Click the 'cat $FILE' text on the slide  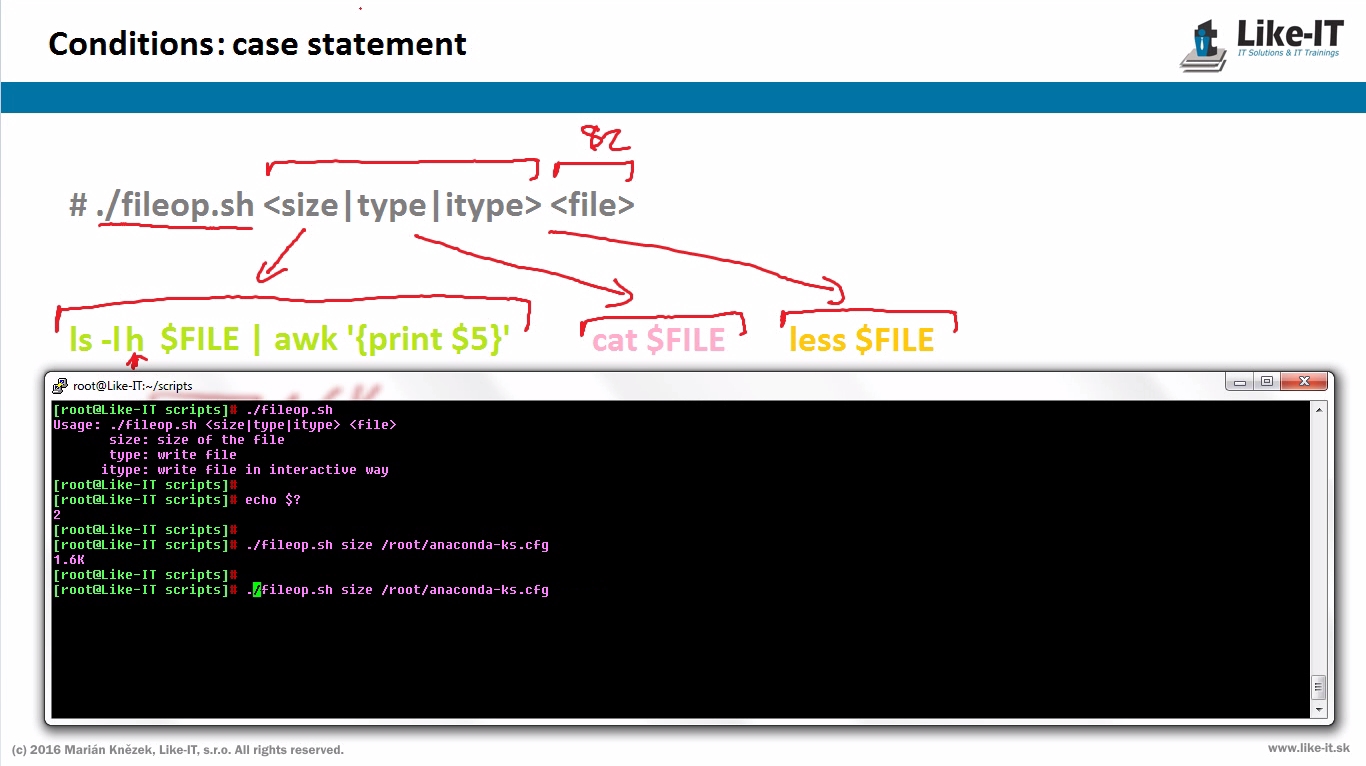tap(659, 340)
